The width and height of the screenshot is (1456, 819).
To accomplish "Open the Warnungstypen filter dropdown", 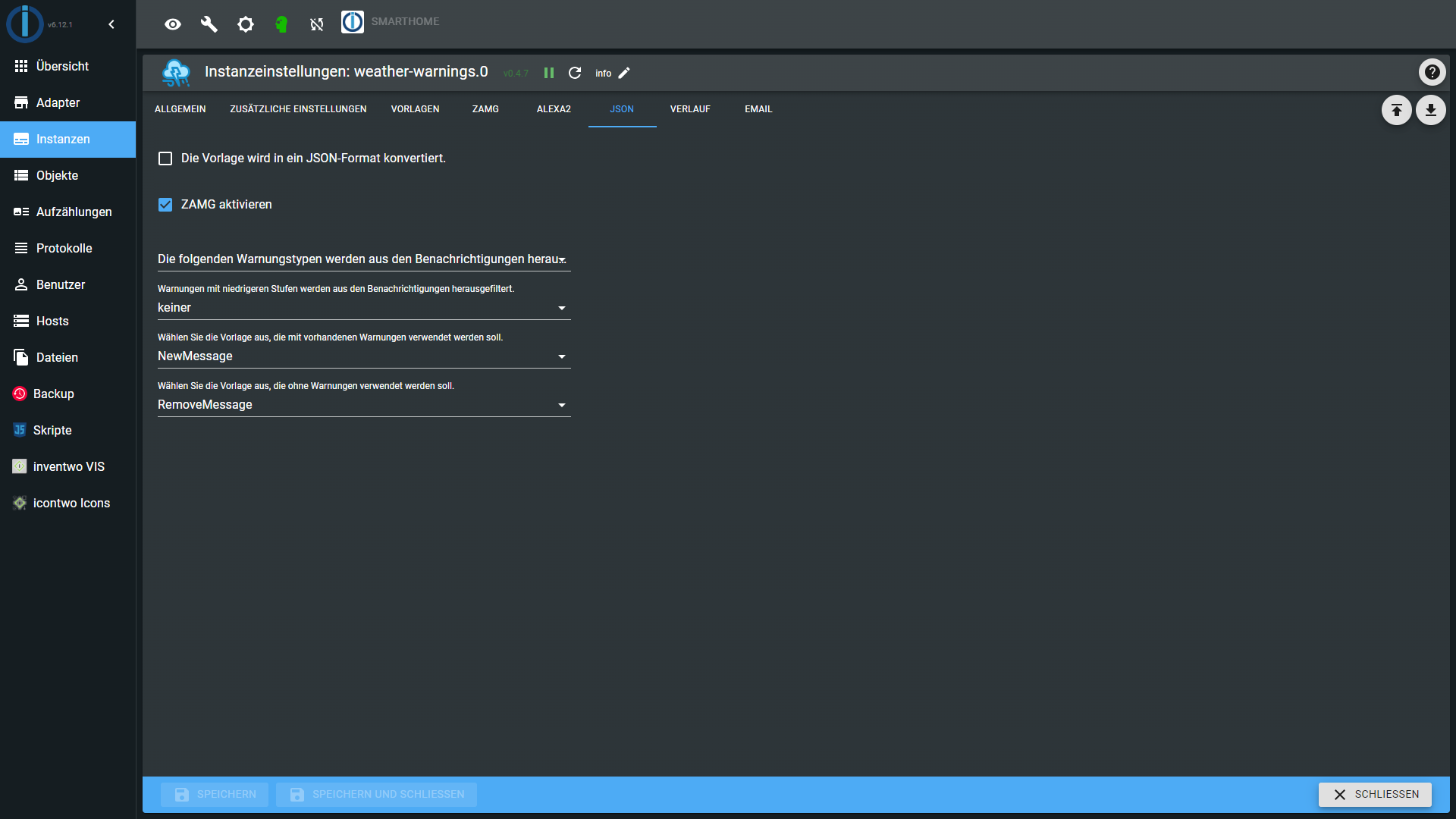I will [364, 259].
